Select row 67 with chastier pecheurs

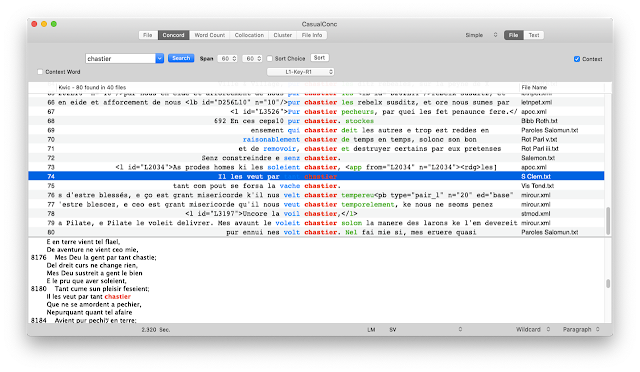pos(316,112)
